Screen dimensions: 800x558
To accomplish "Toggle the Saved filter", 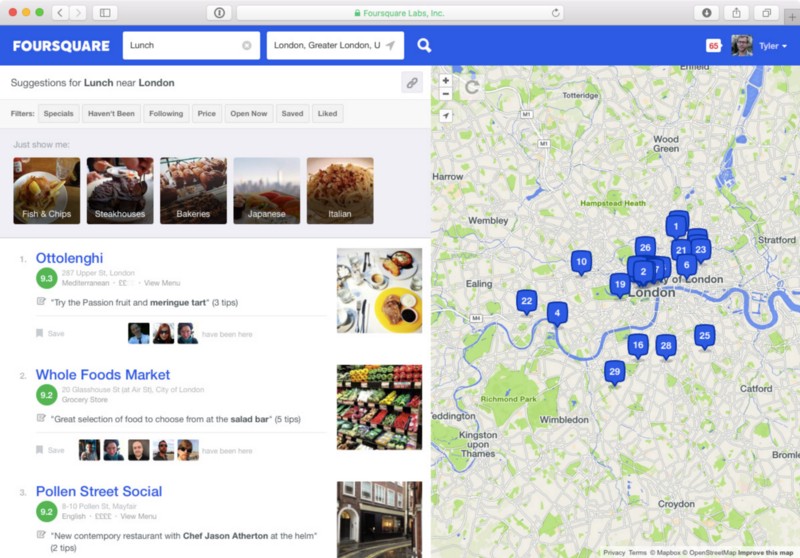I will [x=292, y=114].
